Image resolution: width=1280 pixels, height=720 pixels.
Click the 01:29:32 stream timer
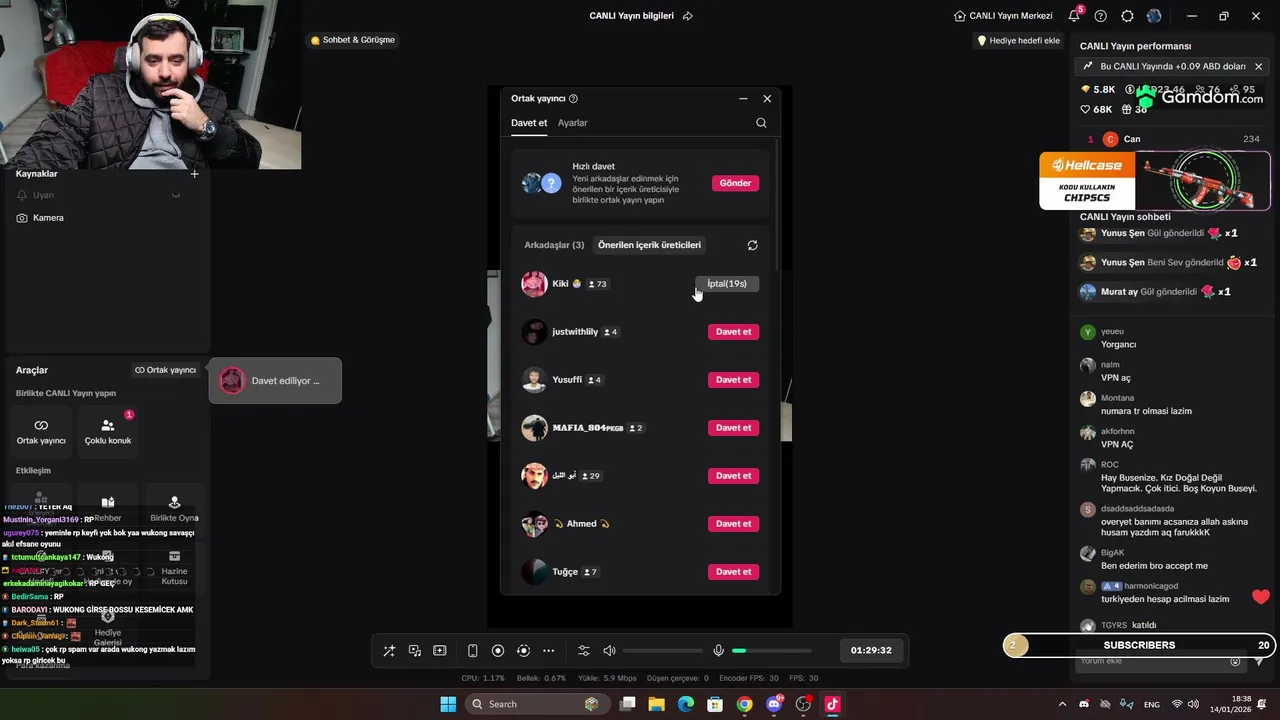[871, 650]
